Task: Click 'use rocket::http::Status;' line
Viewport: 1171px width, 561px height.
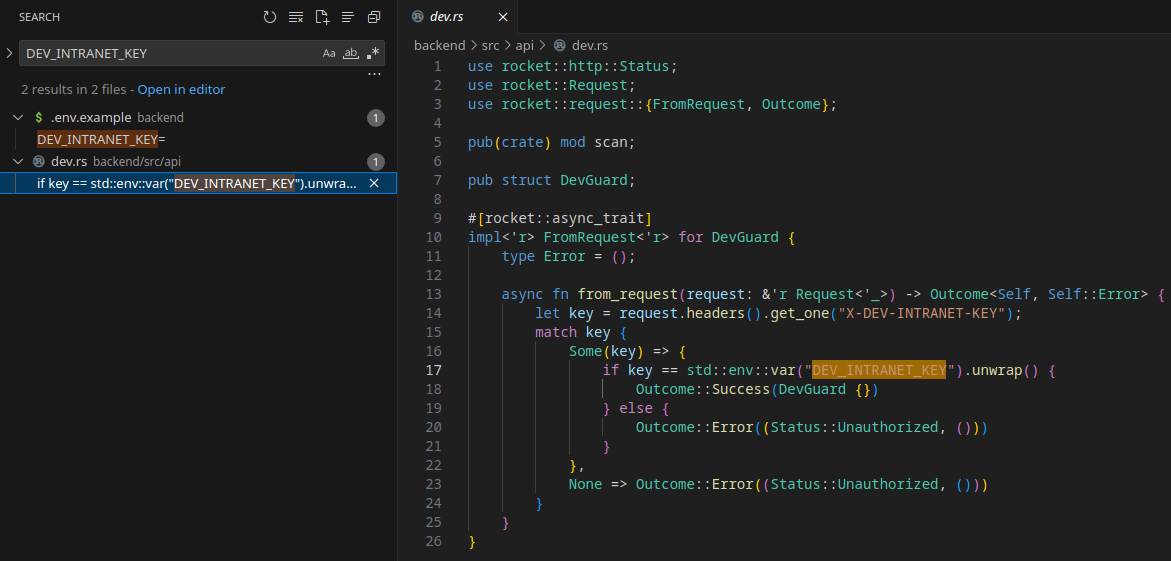Action: pyautogui.click(x=573, y=66)
